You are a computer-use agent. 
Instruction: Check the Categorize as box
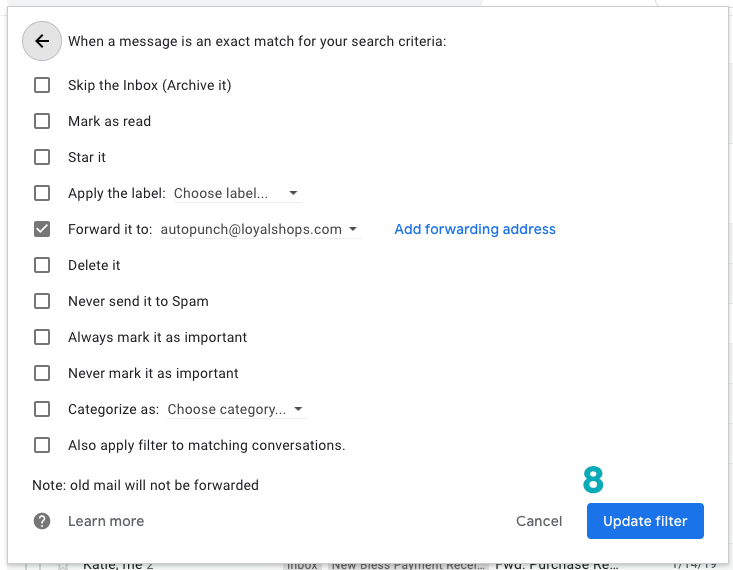pyautogui.click(x=42, y=409)
